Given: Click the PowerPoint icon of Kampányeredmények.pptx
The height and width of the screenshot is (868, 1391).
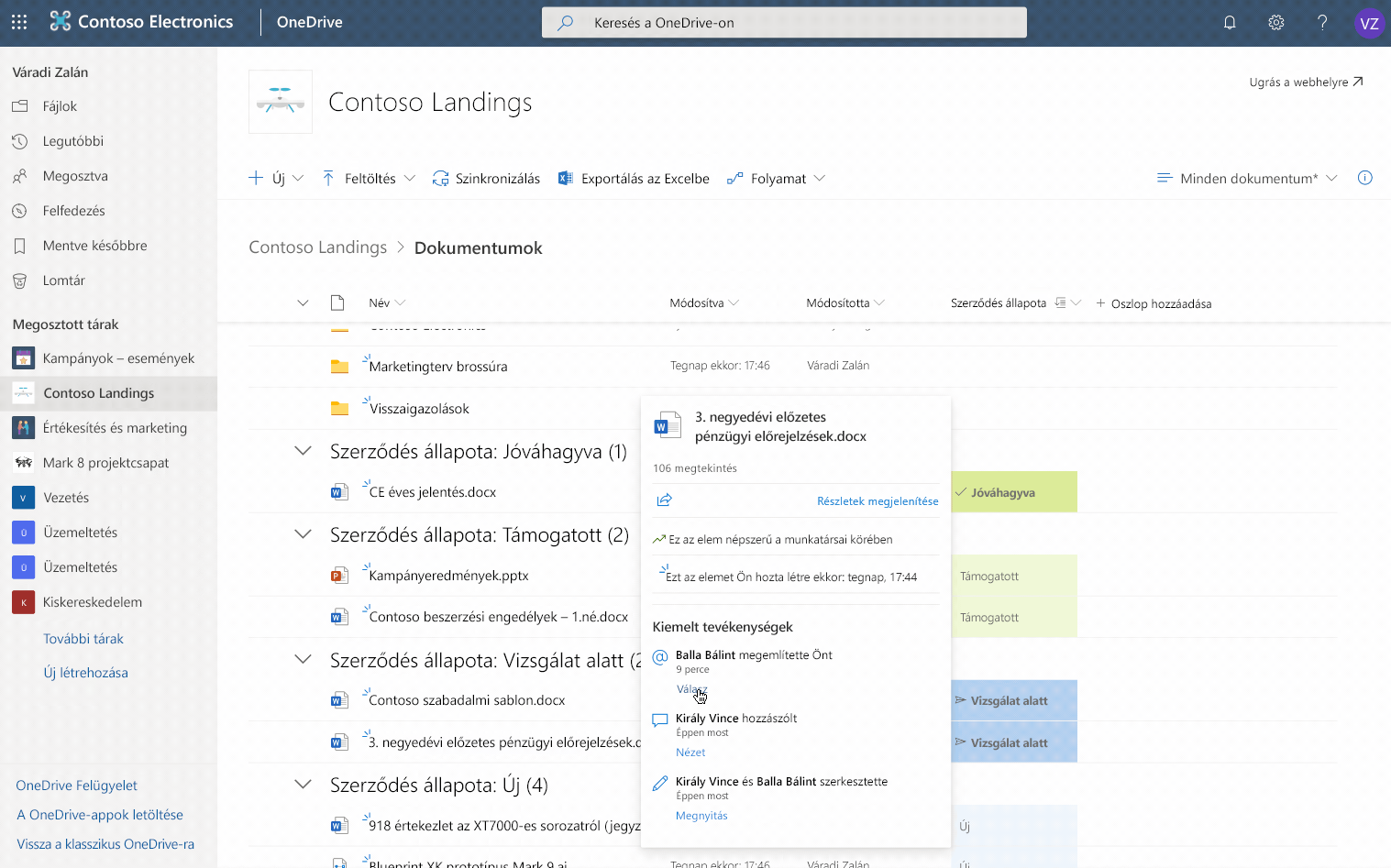Looking at the screenshot, I should click(x=339, y=576).
